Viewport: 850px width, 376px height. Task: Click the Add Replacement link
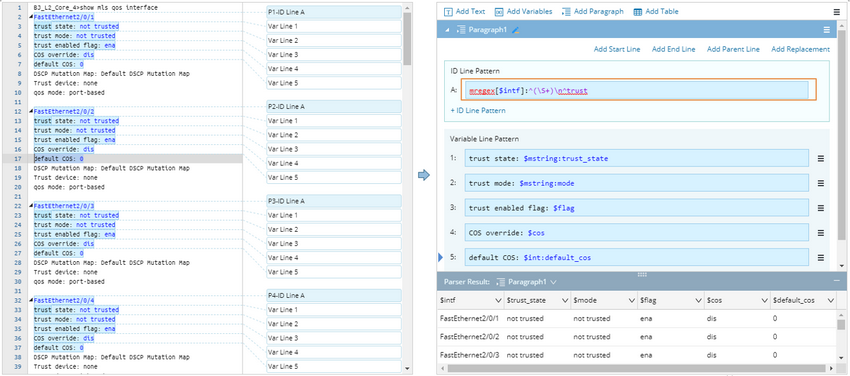(x=800, y=49)
